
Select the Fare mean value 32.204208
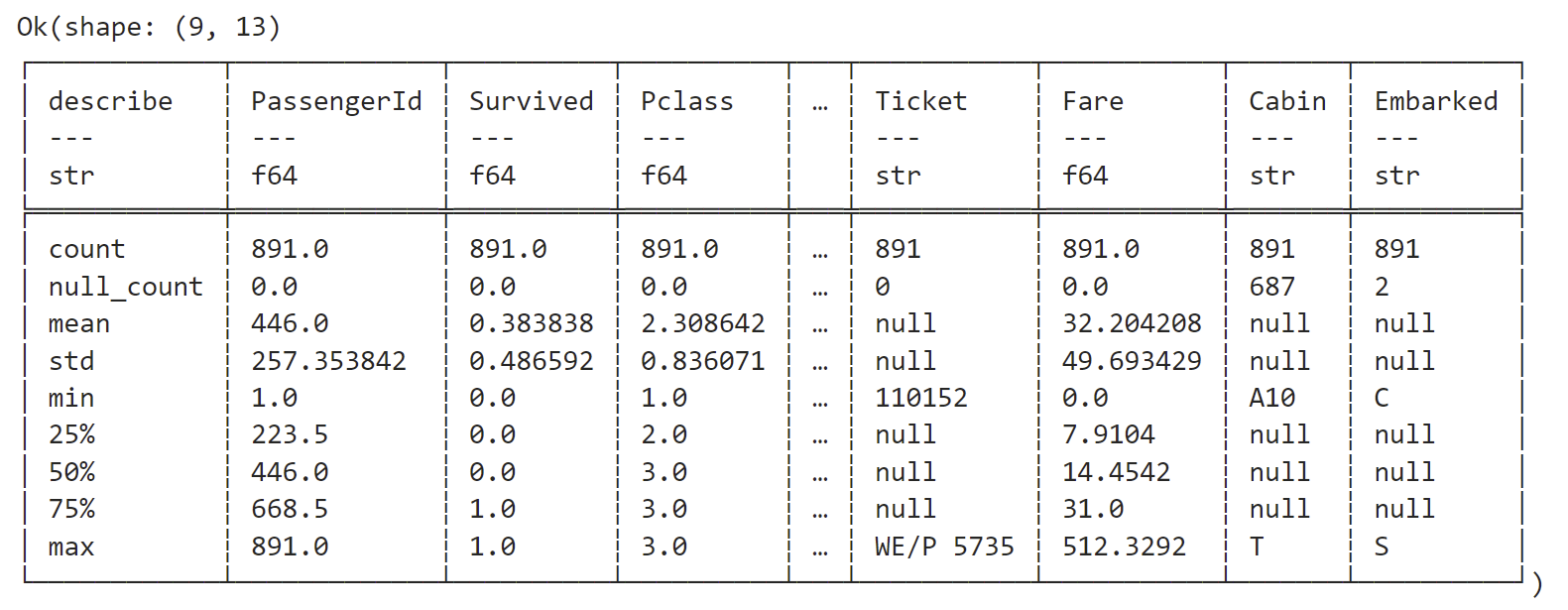pyautogui.click(x=1132, y=324)
